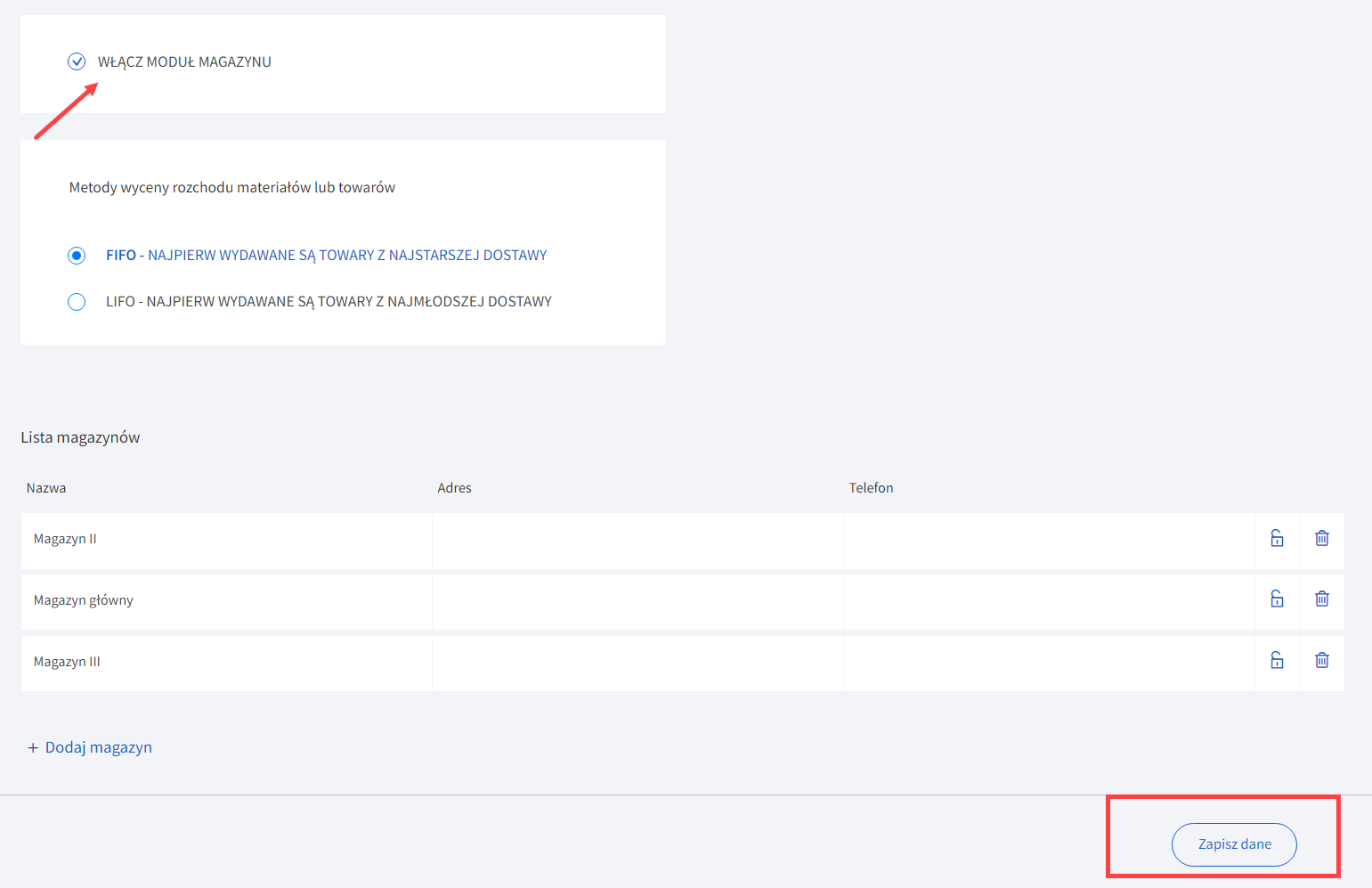Focus the address field for Magazyn III
This screenshot has width=1372, height=888.
click(637, 663)
